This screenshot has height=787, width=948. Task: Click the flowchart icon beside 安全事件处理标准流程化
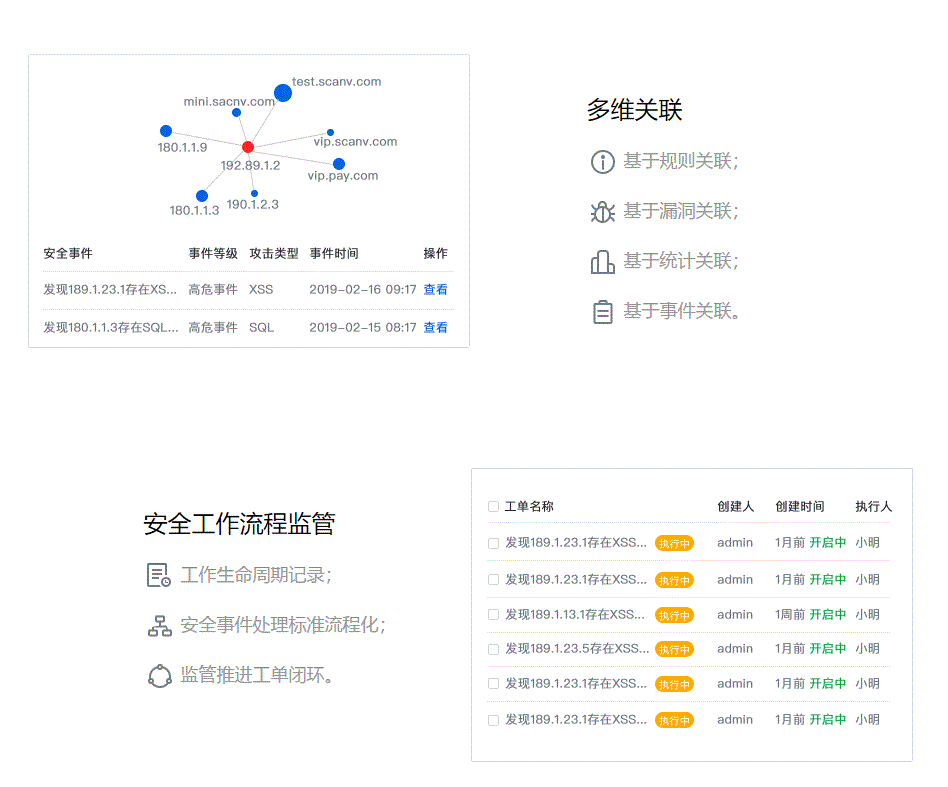(x=159, y=626)
